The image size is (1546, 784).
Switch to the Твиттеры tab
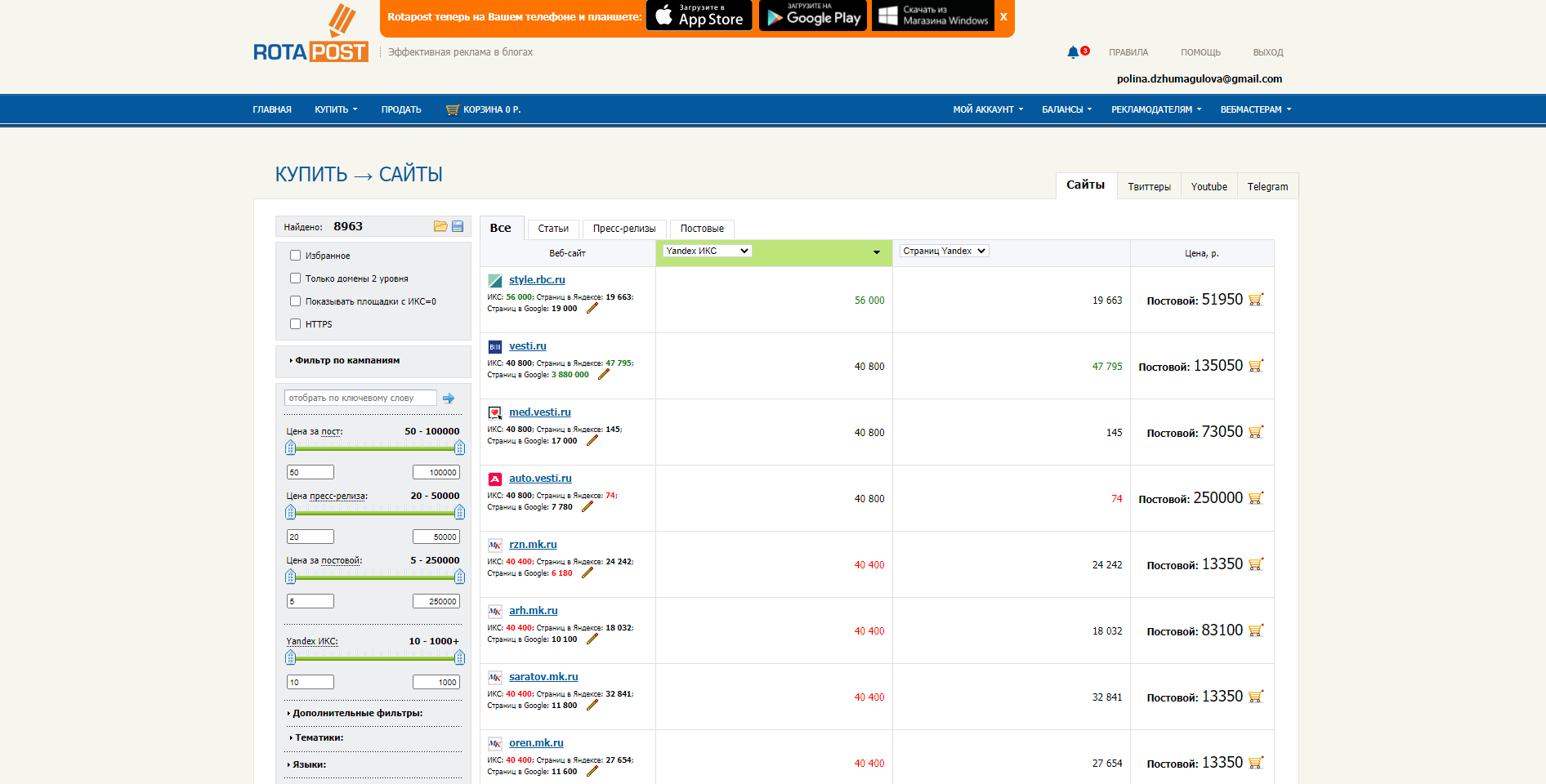tap(1149, 186)
